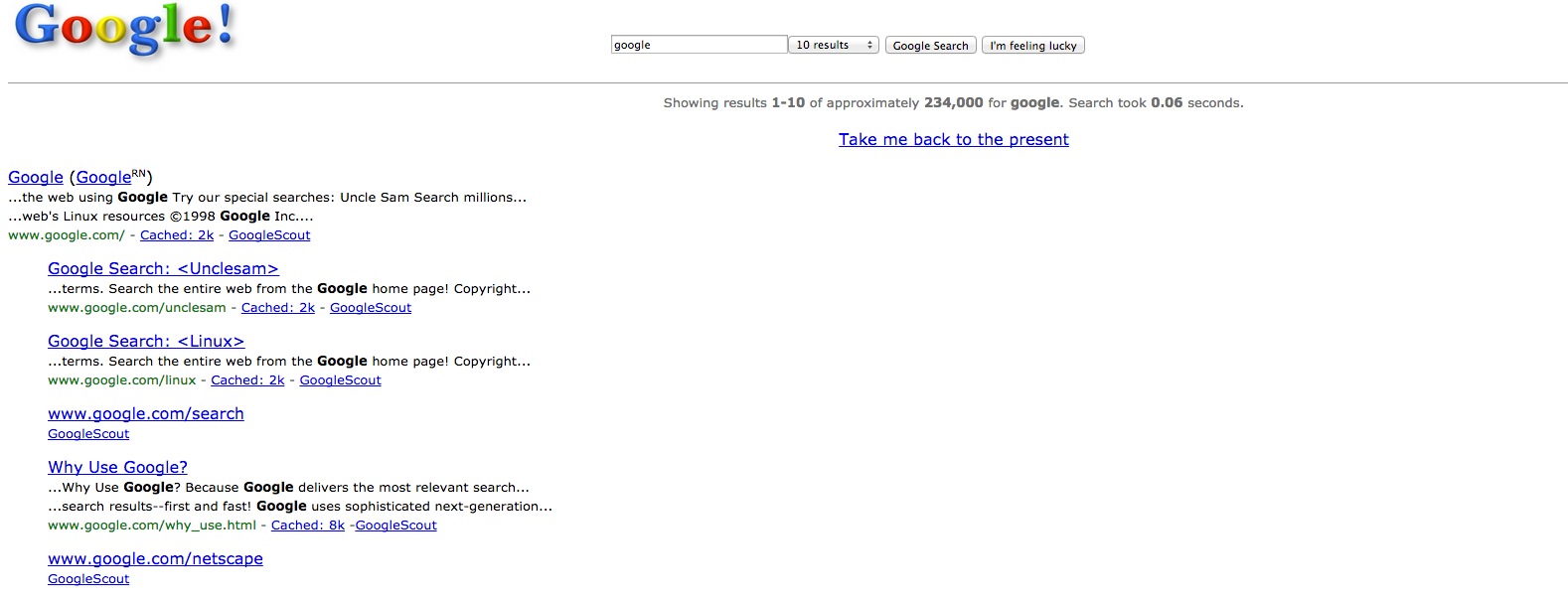Open Google Search: <Unclesam> result
The width and height of the screenshot is (1568, 604).
click(163, 268)
